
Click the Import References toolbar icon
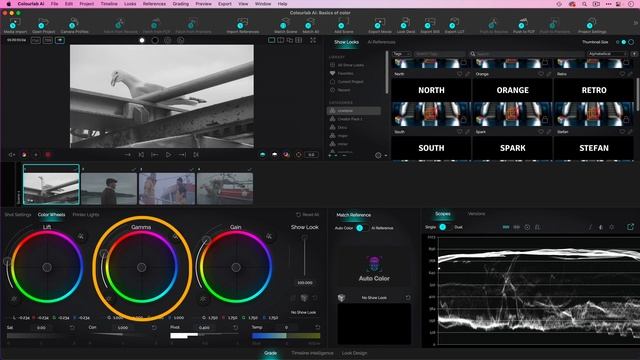coord(242,23)
